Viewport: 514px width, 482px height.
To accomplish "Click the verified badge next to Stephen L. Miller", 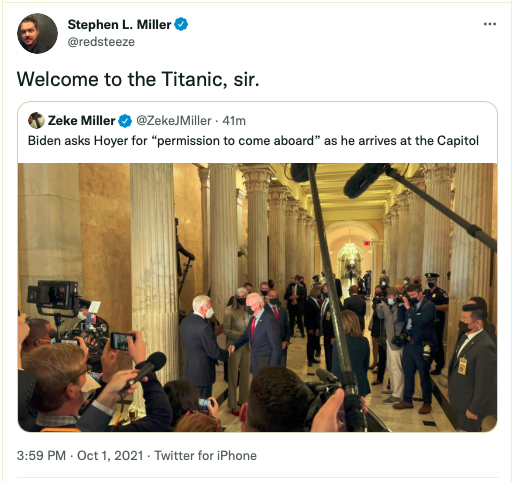I will [181, 24].
